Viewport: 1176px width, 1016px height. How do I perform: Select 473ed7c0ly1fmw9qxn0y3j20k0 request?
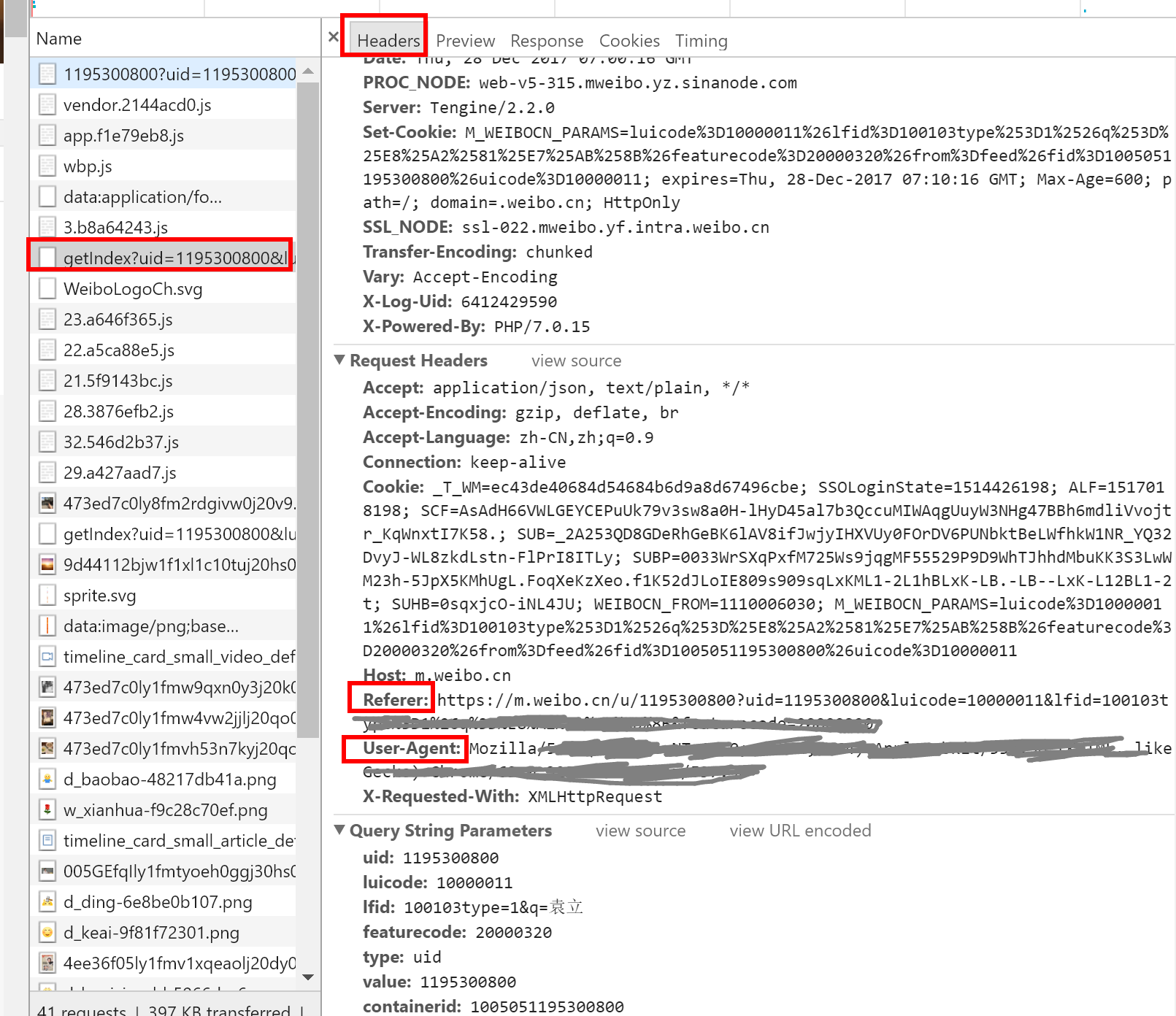(164, 688)
